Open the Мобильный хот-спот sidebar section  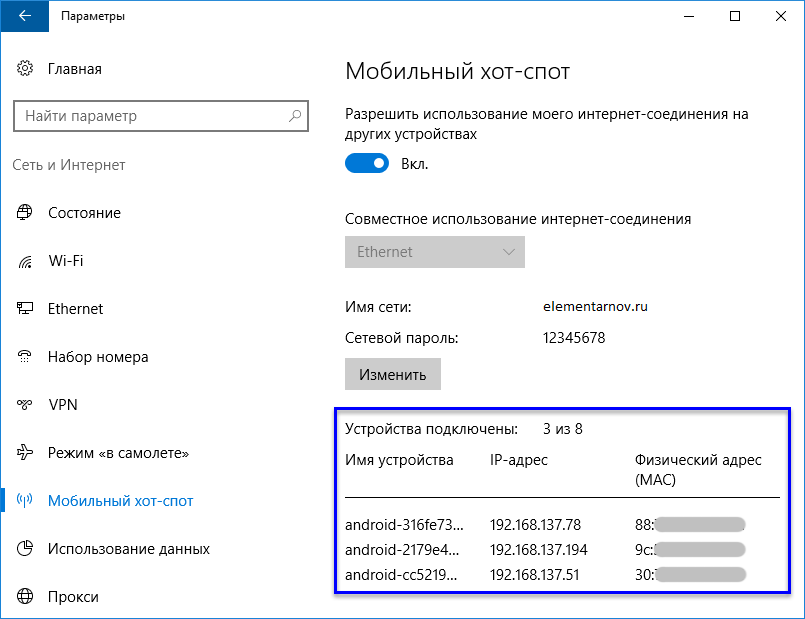point(120,501)
